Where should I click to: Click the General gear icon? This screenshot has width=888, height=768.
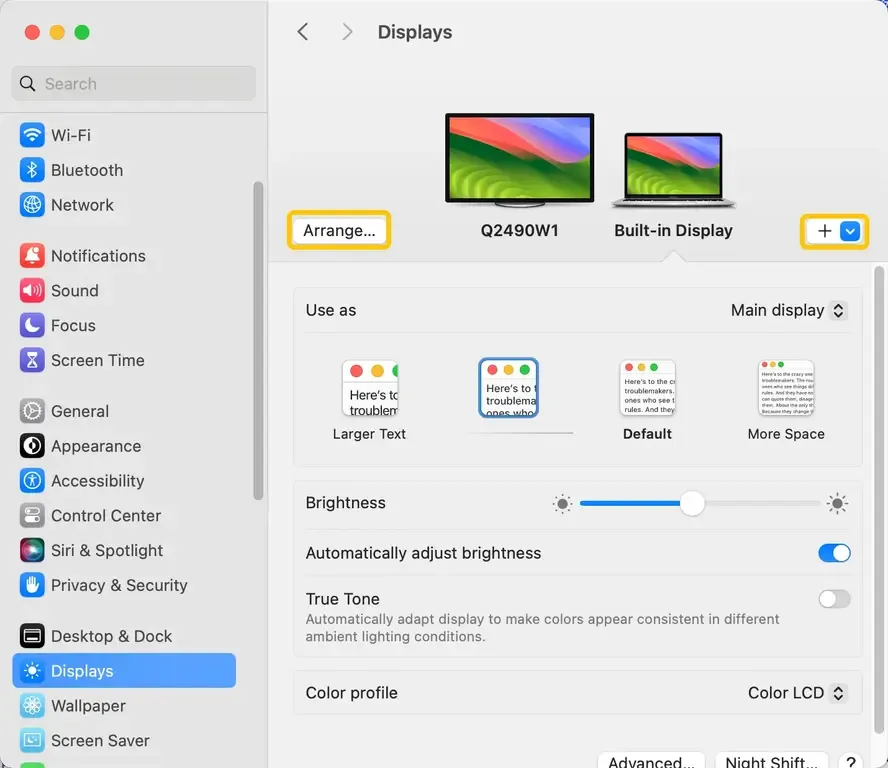(x=32, y=411)
